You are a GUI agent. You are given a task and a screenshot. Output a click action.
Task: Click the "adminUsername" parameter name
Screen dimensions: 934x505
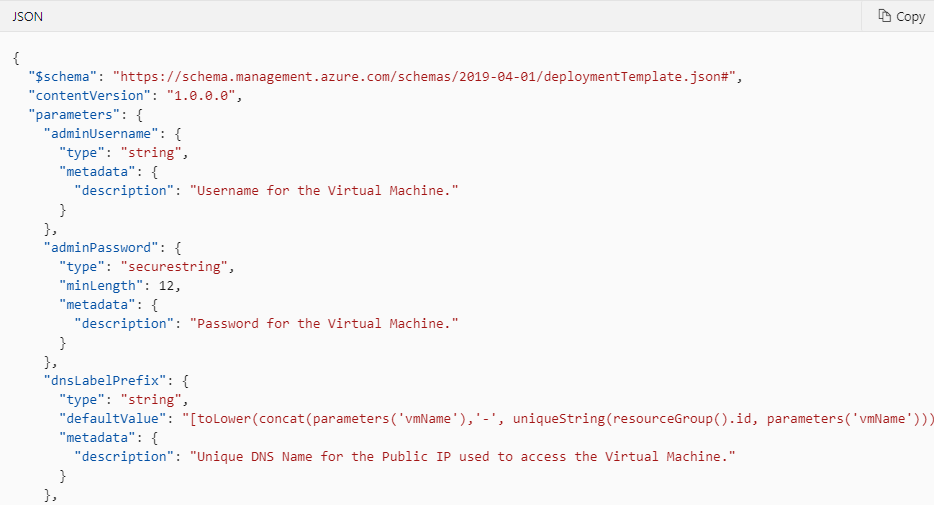coord(101,134)
